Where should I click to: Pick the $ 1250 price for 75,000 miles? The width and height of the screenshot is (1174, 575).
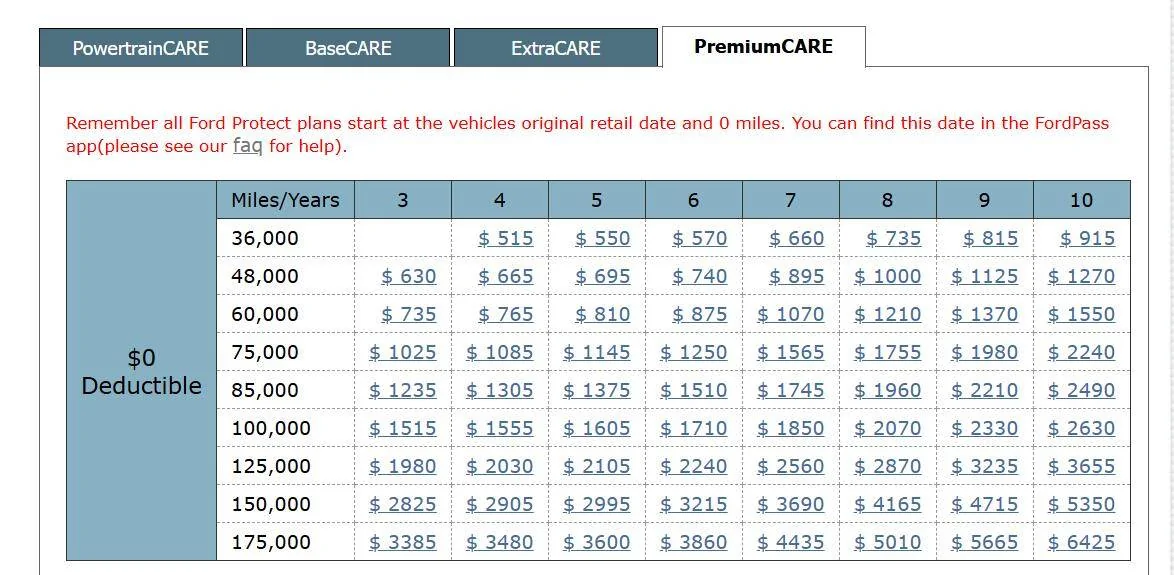click(693, 352)
